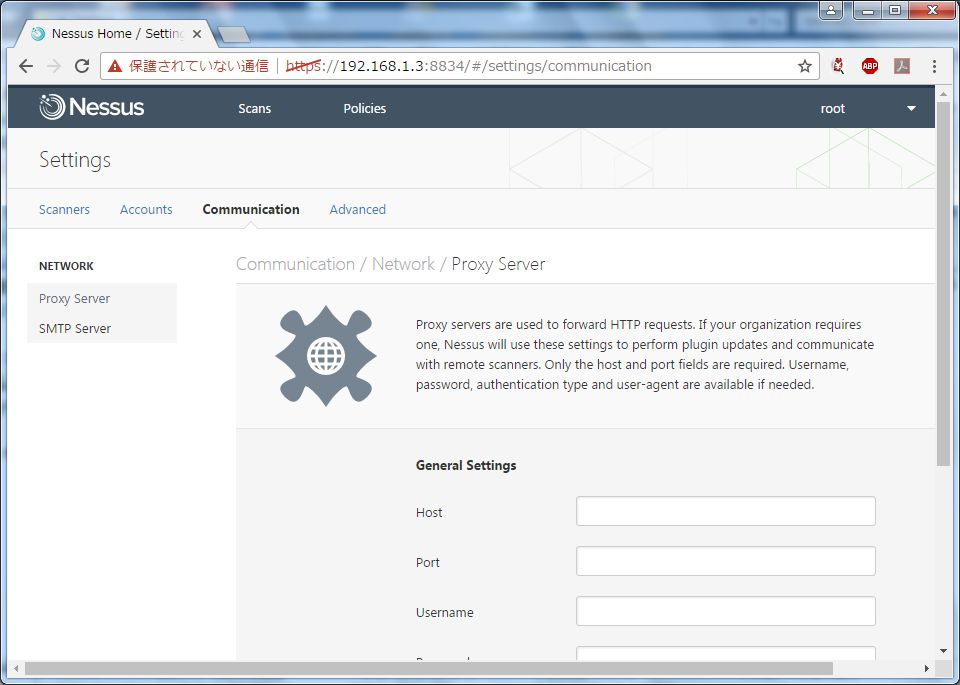
Task: Click the Chrome profile user icon
Action: point(831,10)
